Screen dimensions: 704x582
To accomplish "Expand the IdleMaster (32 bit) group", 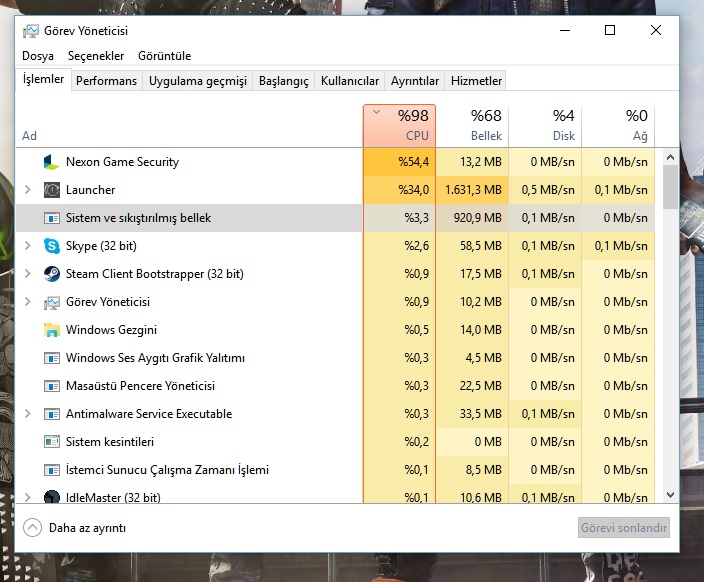I will click(27, 497).
